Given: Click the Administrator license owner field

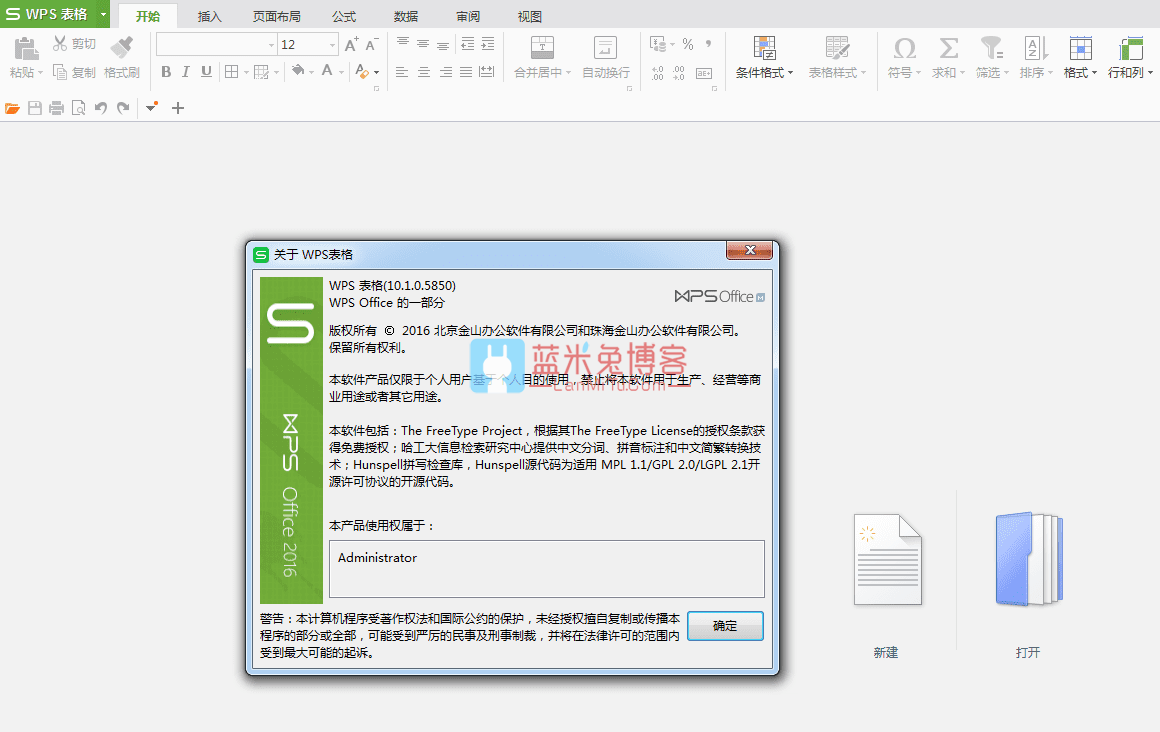Looking at the screenshot, I should (547, 568).
